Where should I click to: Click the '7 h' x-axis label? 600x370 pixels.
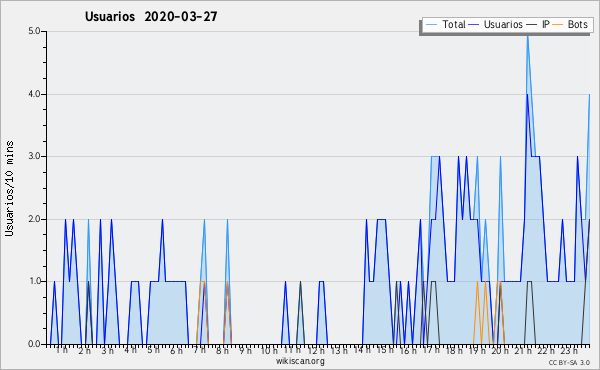(x=199, y=350)
